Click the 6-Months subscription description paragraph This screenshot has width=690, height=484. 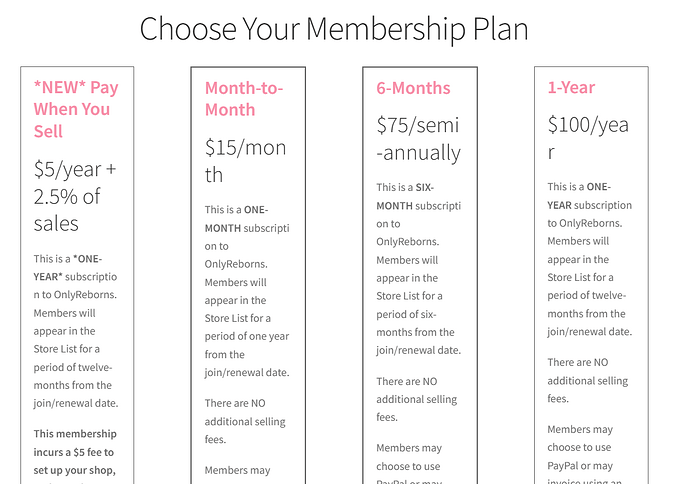click(x=418, y=269)
